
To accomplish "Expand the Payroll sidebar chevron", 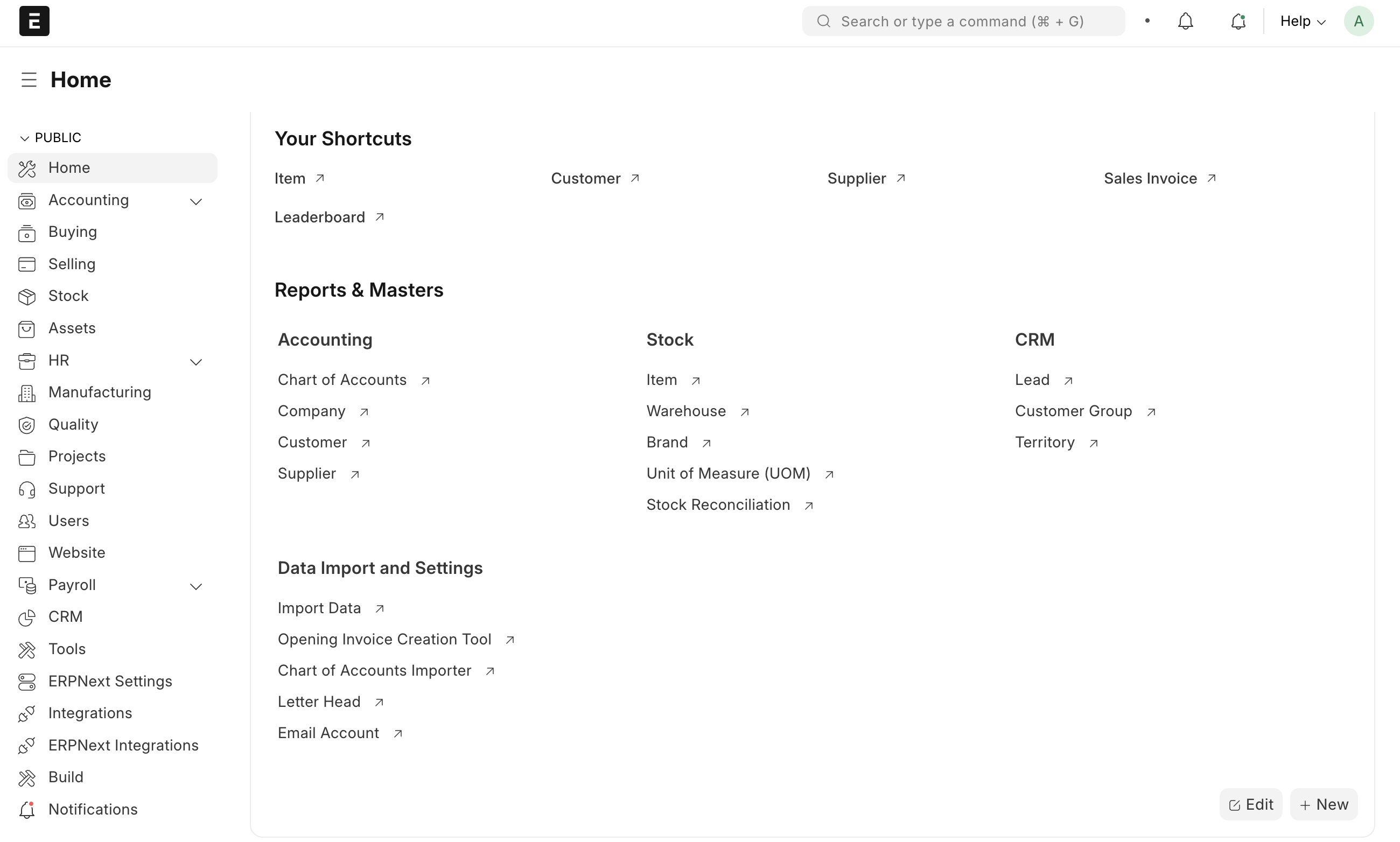I will 196,586.
